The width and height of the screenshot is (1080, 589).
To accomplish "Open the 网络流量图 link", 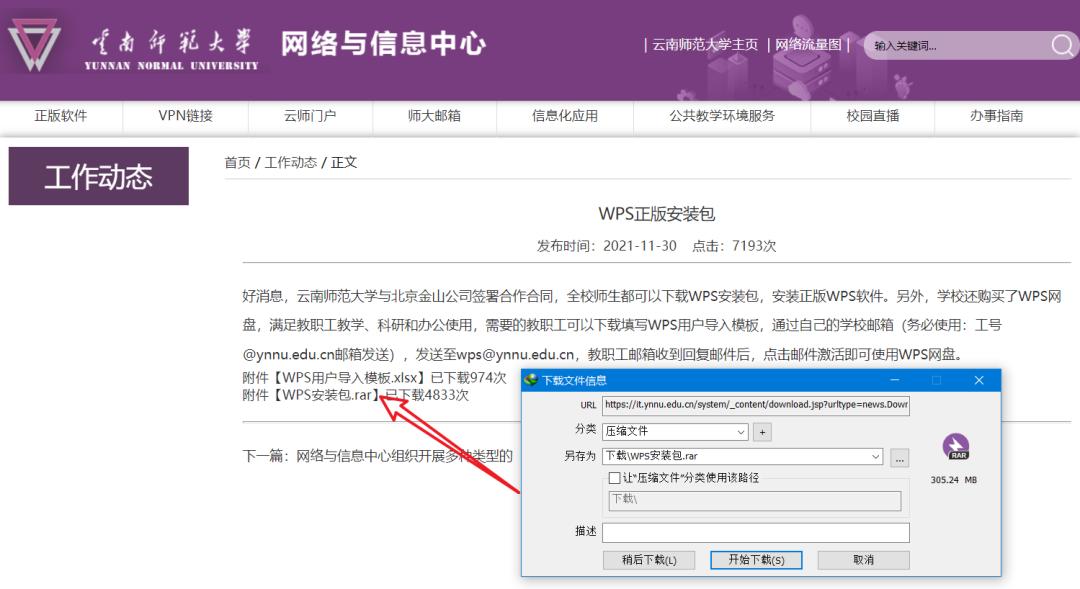I will (808, 45).
